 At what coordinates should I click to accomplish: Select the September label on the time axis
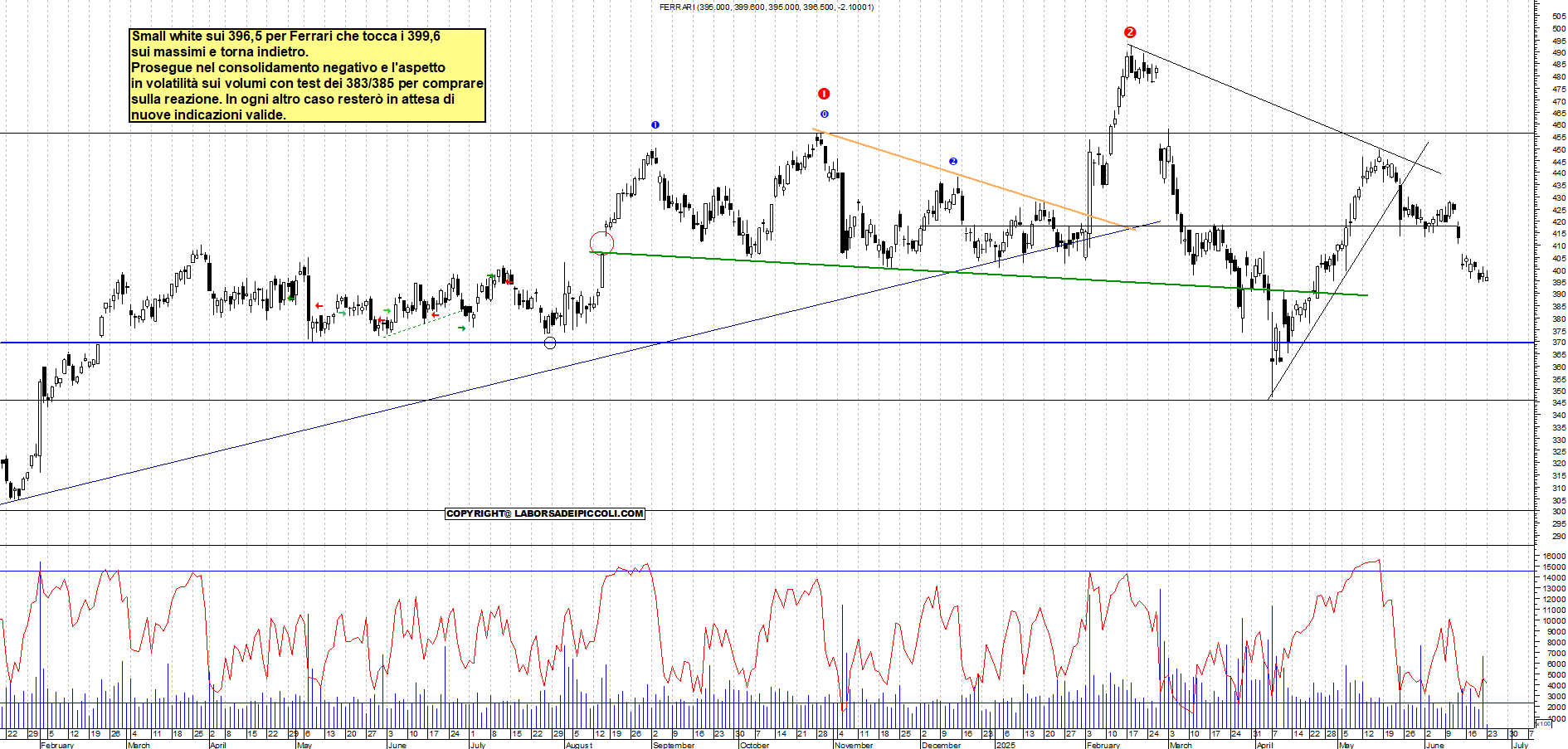click(x=674, y=745)
